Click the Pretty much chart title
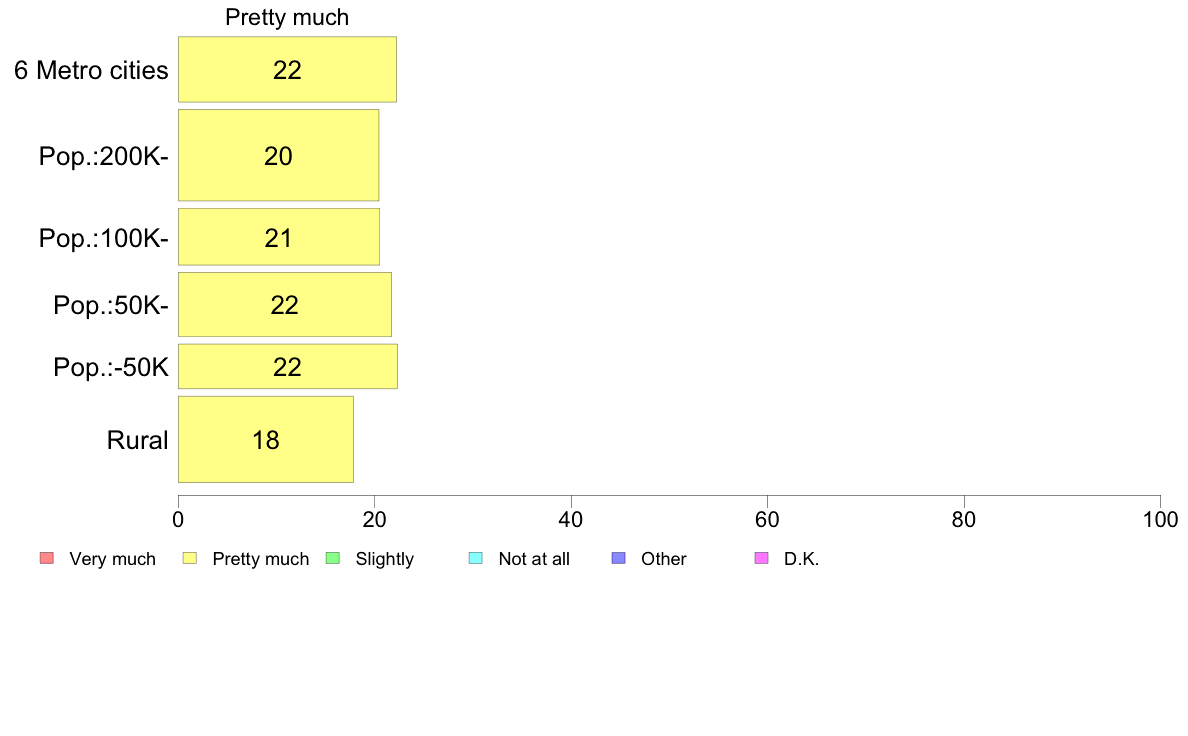Viewport: 1188px width, 736px height. [287, 17]
